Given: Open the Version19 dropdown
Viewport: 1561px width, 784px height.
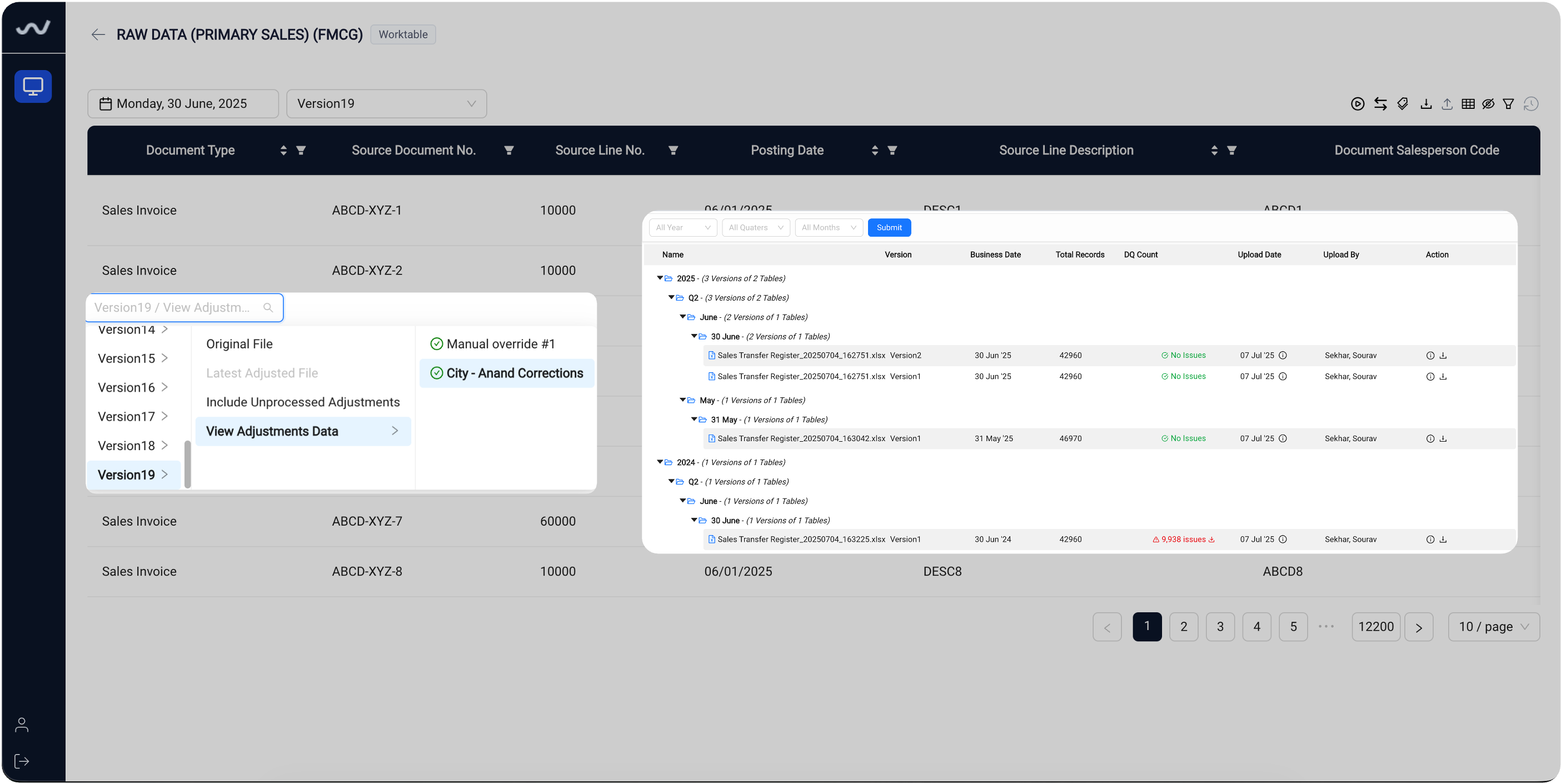Looking at the screenshot, I should pos(387,103).
